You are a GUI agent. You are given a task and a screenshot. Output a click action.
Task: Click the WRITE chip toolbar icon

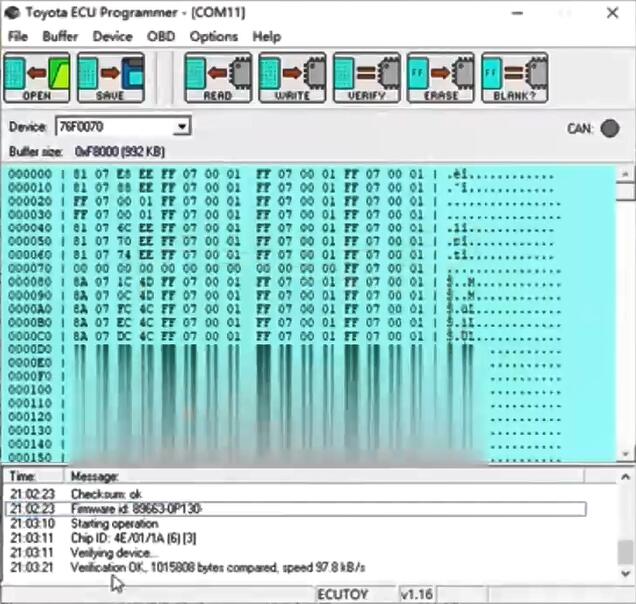pyautogui.click(x=292, y=77)
